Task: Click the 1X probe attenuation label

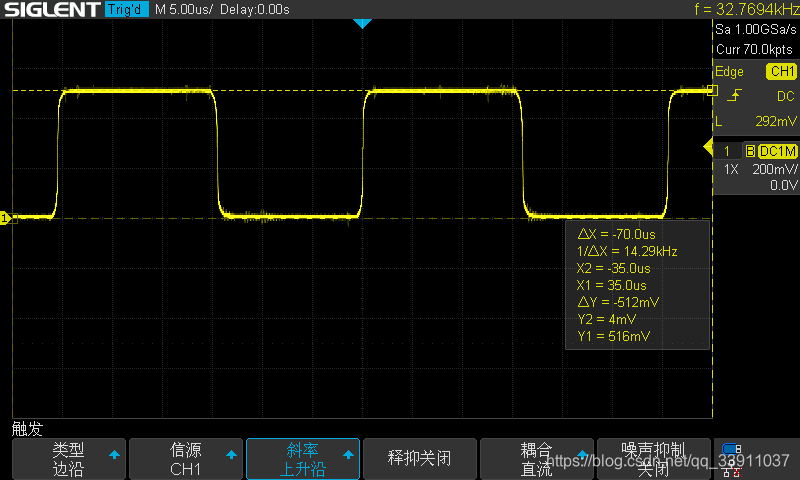Action: (731, 169)
